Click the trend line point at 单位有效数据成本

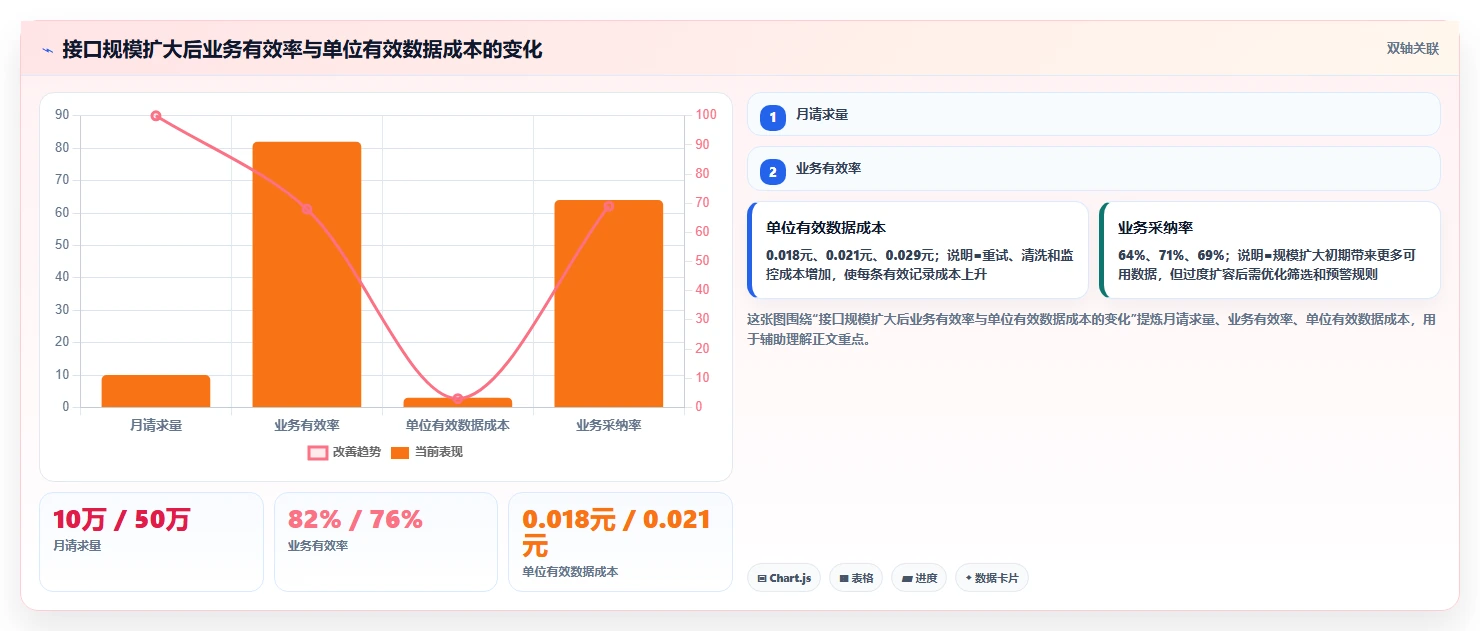point(458,399)
